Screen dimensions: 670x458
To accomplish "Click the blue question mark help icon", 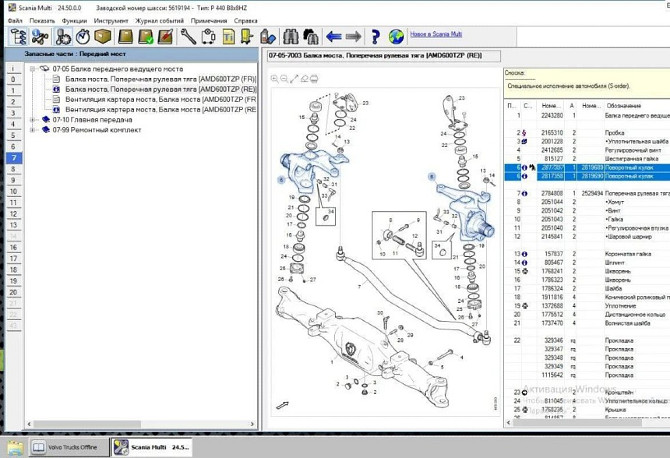I will [x=375, y=37].
